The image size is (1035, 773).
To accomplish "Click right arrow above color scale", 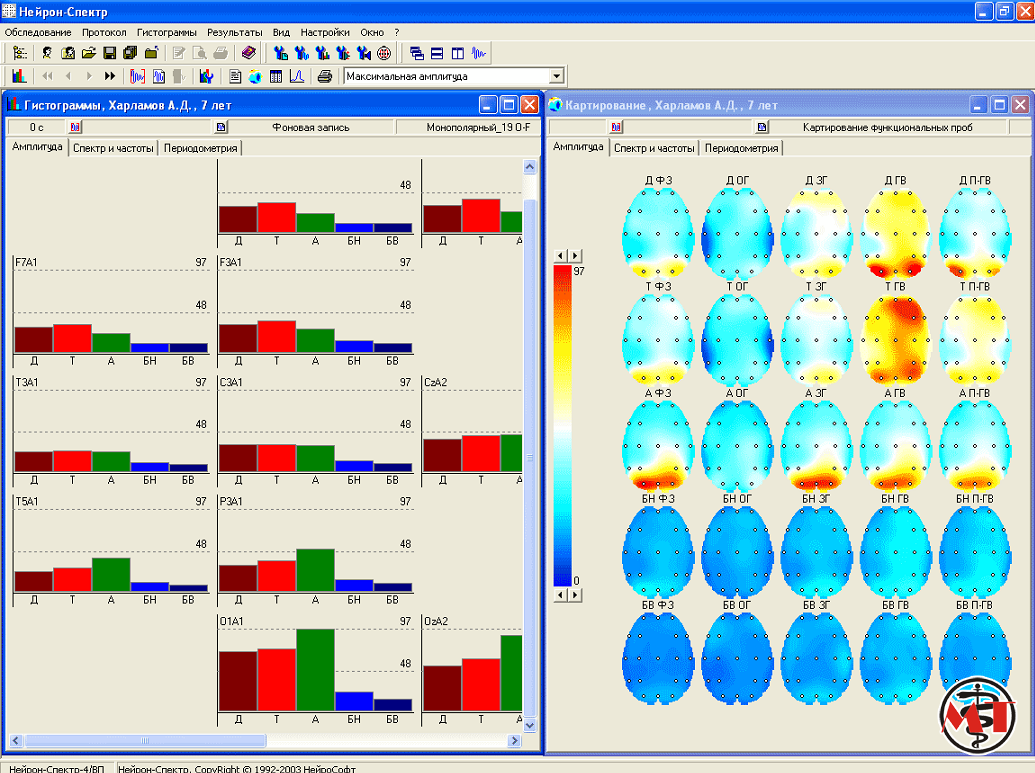I will click(x=575, y=255).
